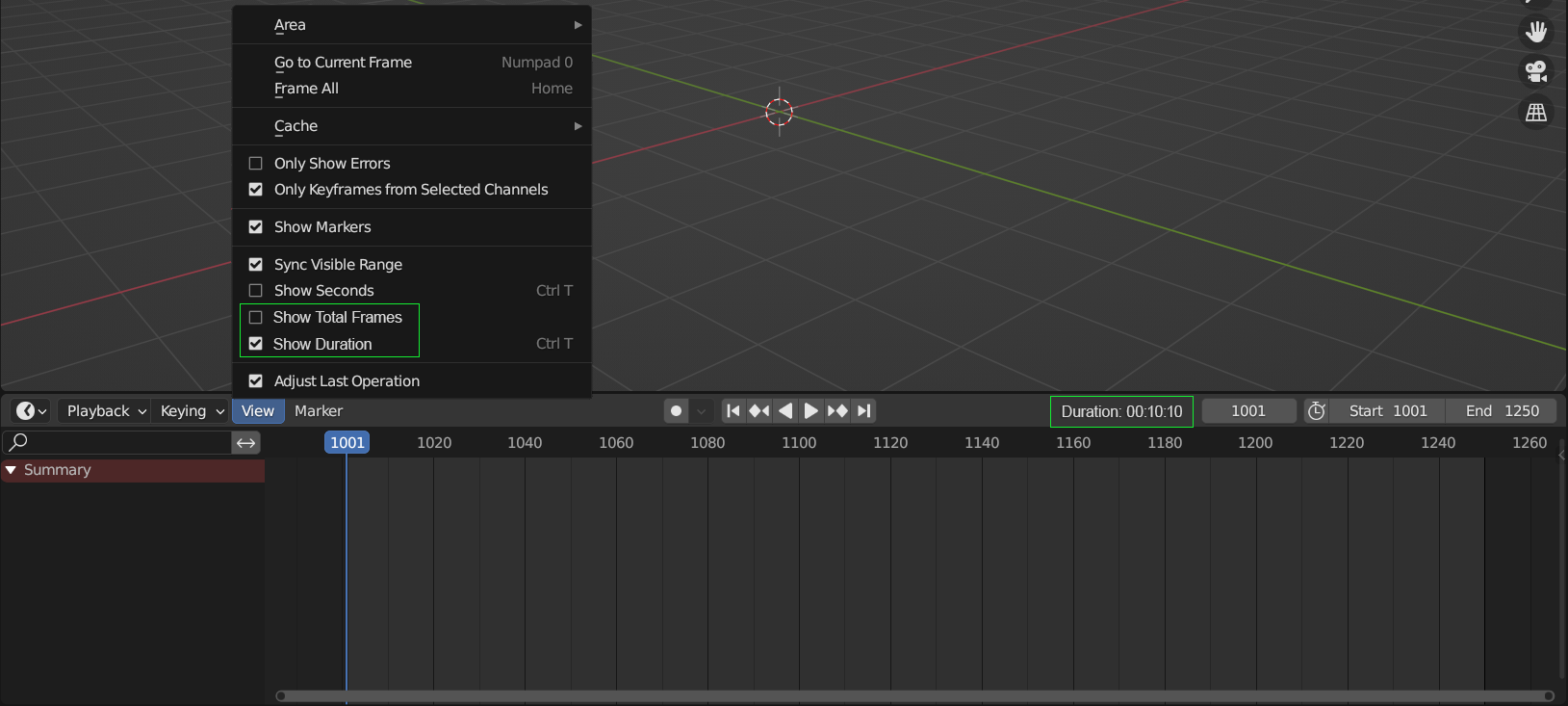Click frame label 1260 on ruler
This screenshot has width=1568, height=706.
(x=1529, y=442)
